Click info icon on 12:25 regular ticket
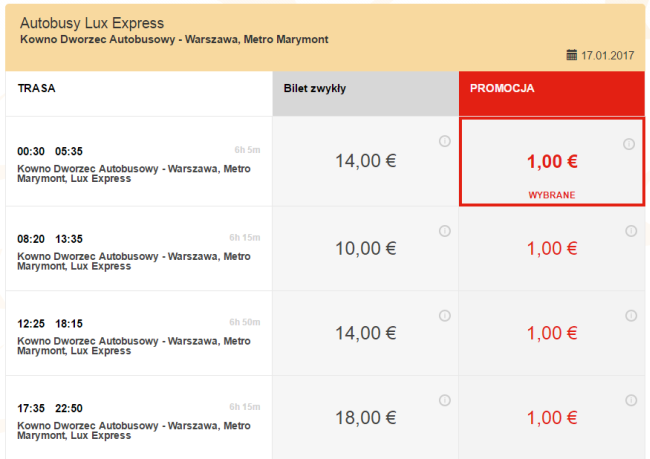The height and width of the screenshot is (459, 650). [445, 315]
